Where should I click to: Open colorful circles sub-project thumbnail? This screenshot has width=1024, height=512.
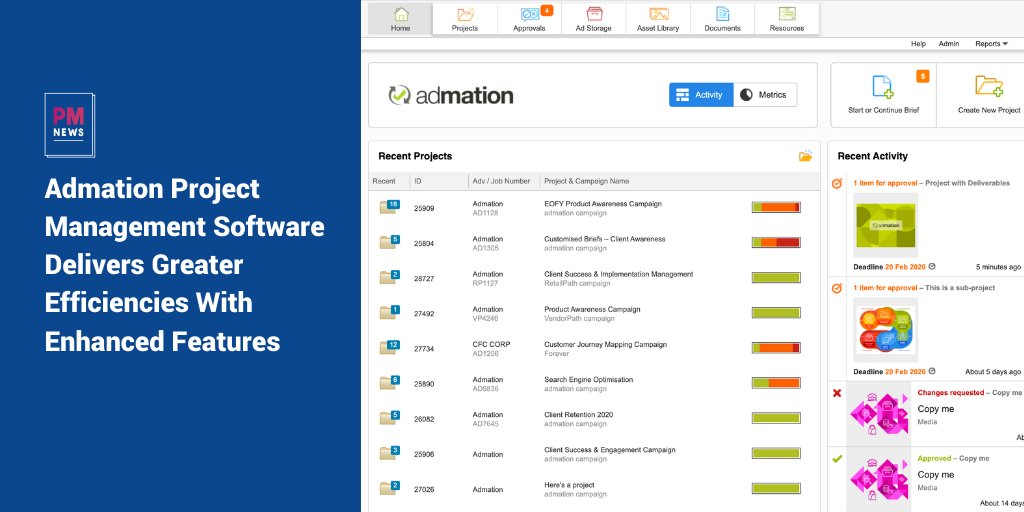[x=886, y=330]
